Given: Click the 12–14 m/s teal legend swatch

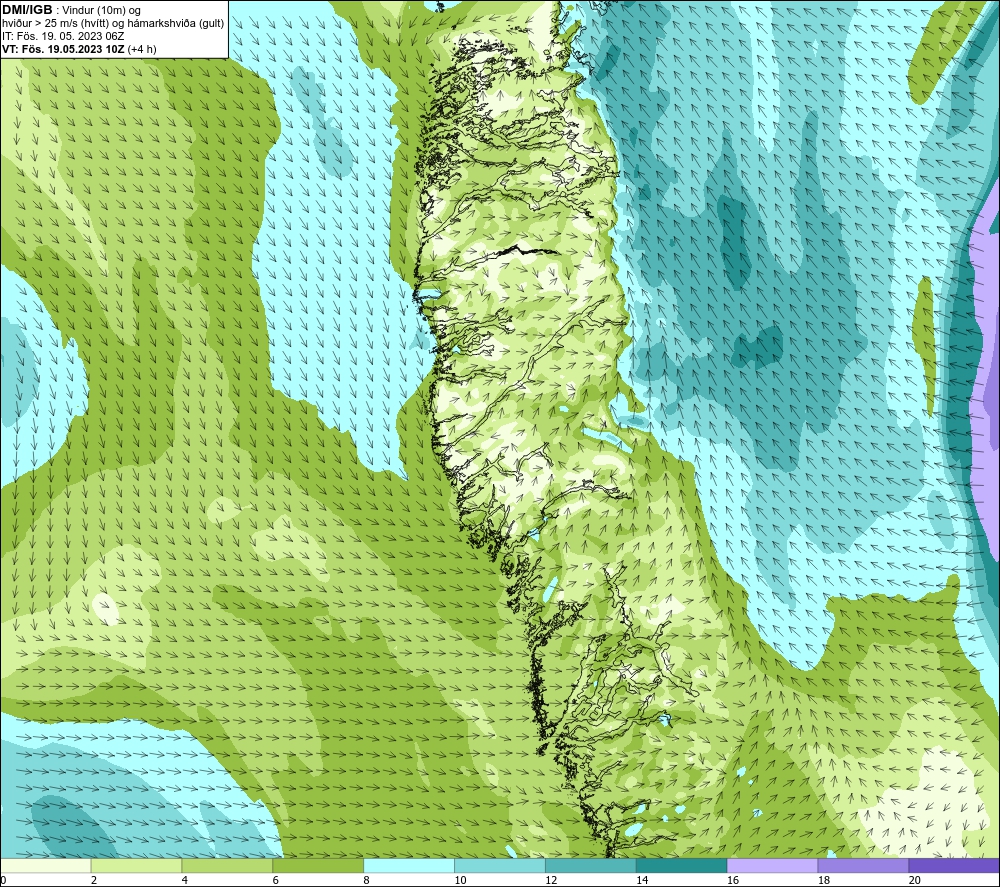Looking at the screenshot, I should [x=591, y=865].
